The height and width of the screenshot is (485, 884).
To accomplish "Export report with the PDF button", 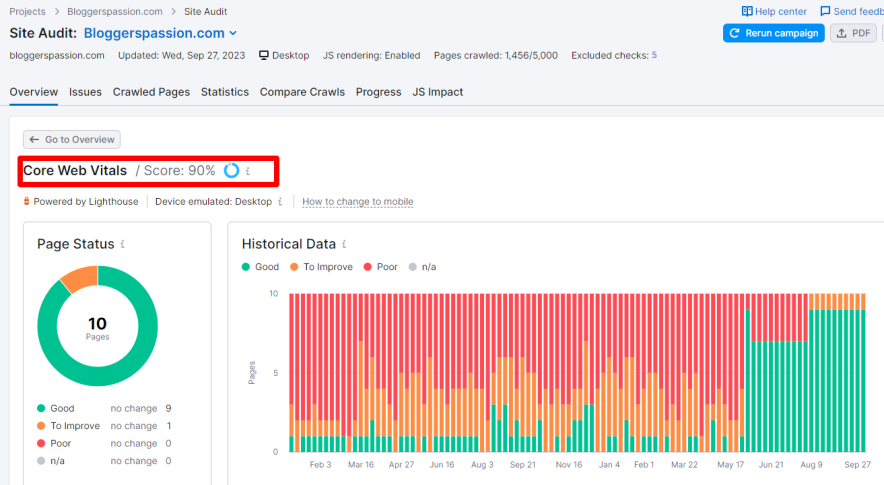I will pos(854,33).
